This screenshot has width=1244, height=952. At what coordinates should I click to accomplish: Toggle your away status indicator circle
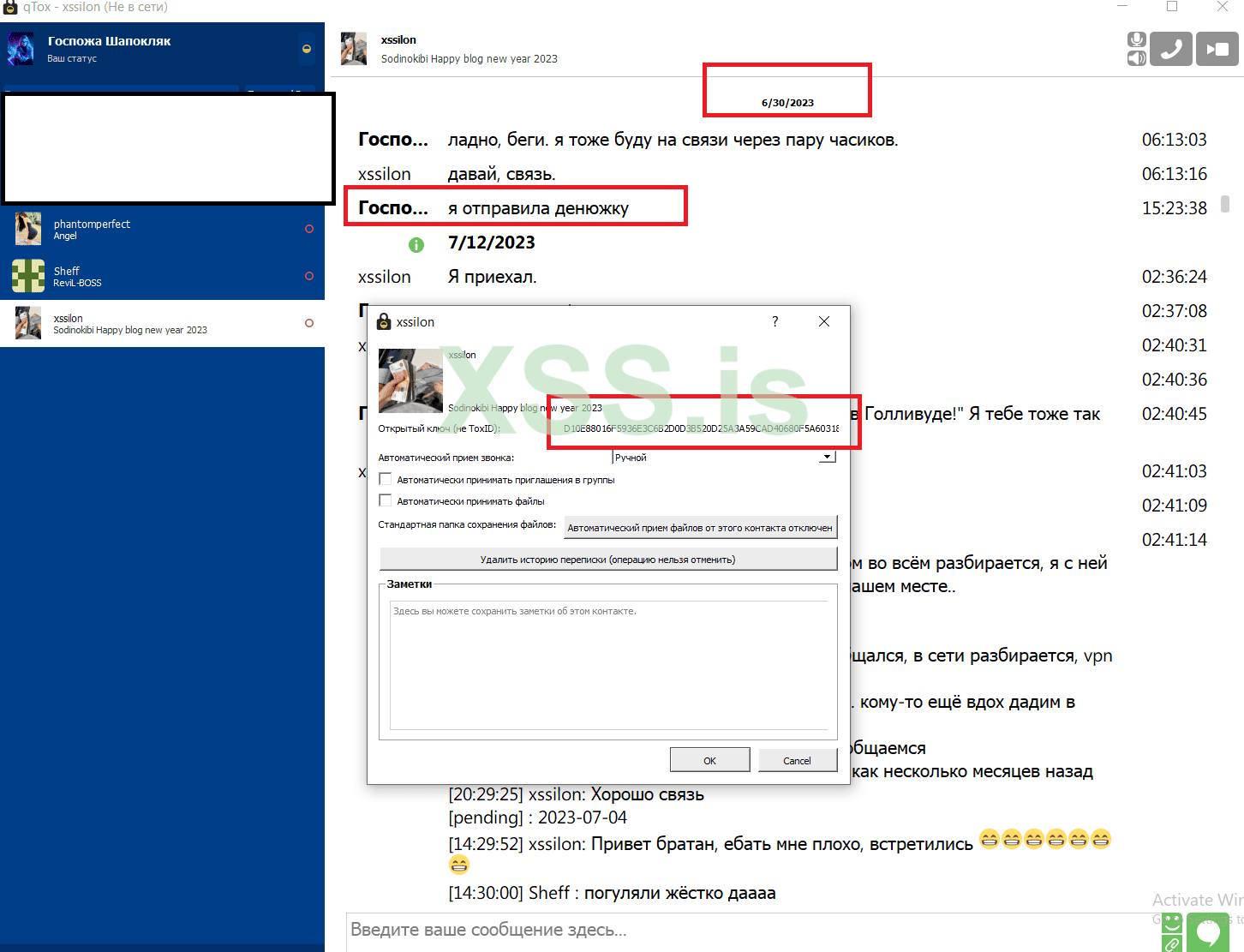[306, 49]
